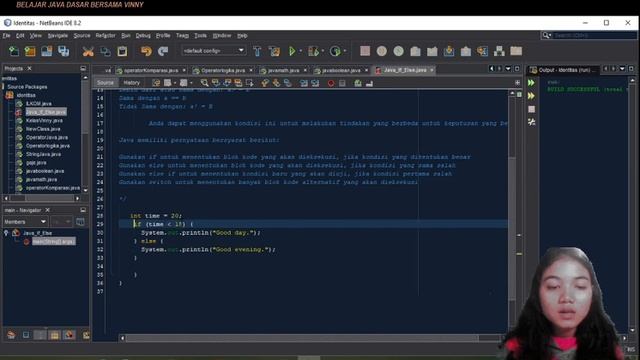Close the Java_If_Else.java tab
The height and width of the screenshot is (360, 640).
(431, 70)
